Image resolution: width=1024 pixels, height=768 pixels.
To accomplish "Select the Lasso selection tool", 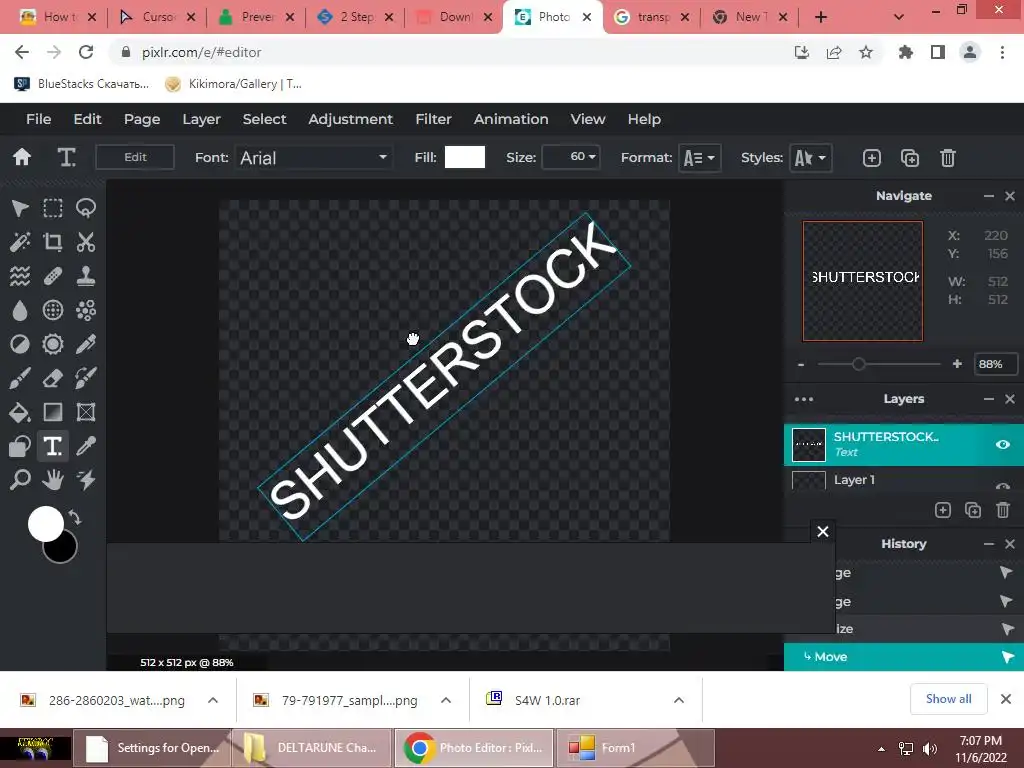I will coord(86,208).
